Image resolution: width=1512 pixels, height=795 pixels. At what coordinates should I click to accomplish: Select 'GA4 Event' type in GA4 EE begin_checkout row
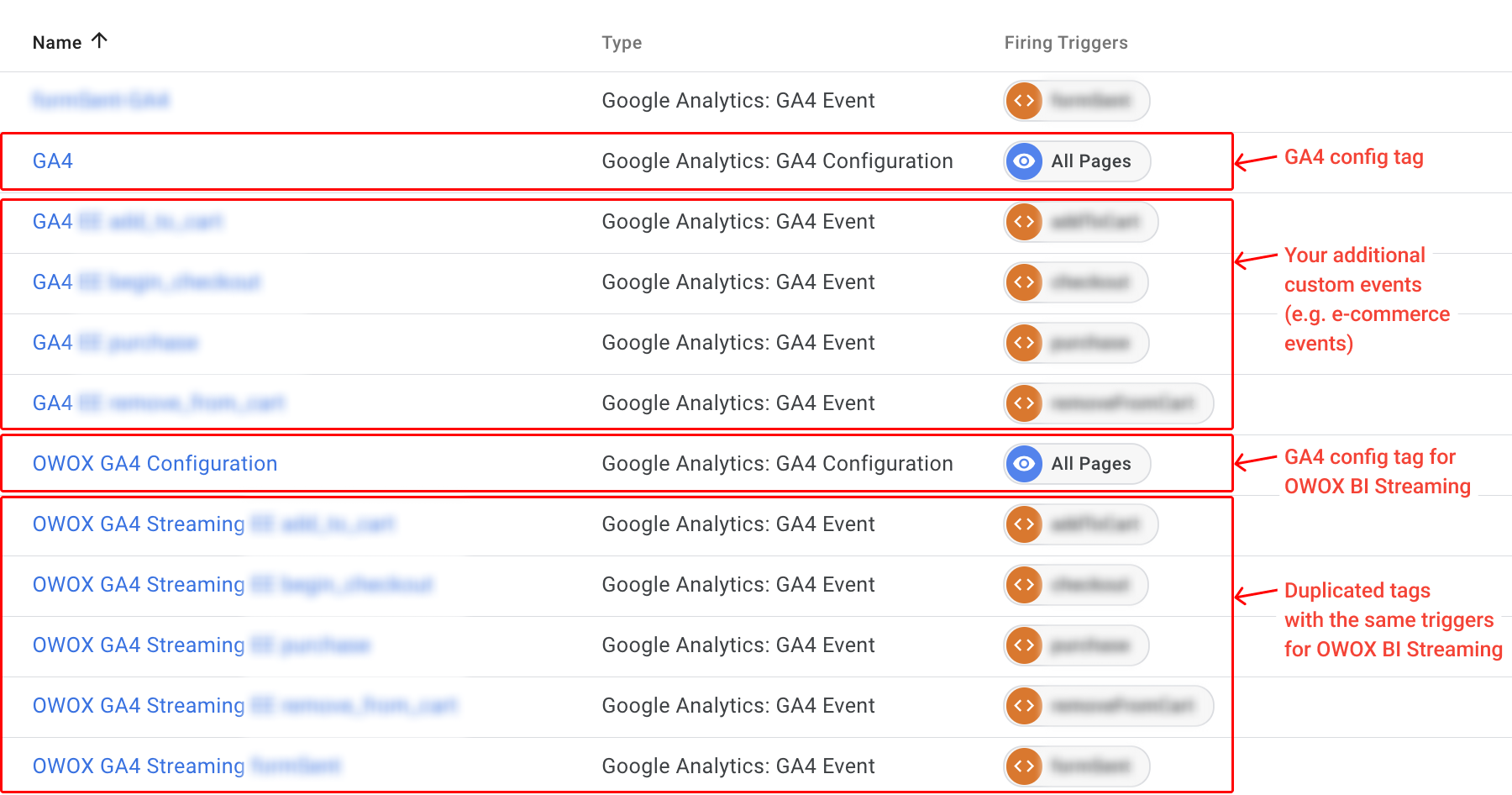[x=738, y=282]
